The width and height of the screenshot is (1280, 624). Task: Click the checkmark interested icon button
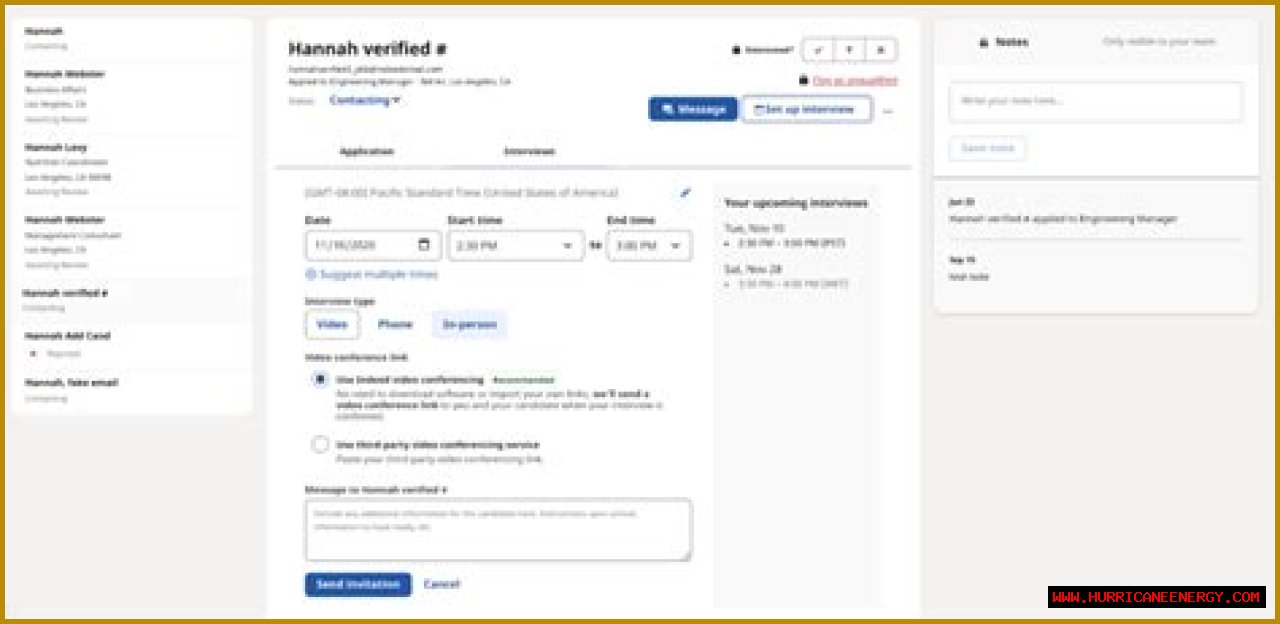(x=818, y=50)
